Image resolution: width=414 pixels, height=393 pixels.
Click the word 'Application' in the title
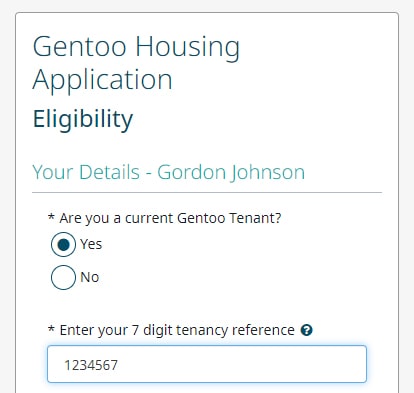(x=102, y=80)
